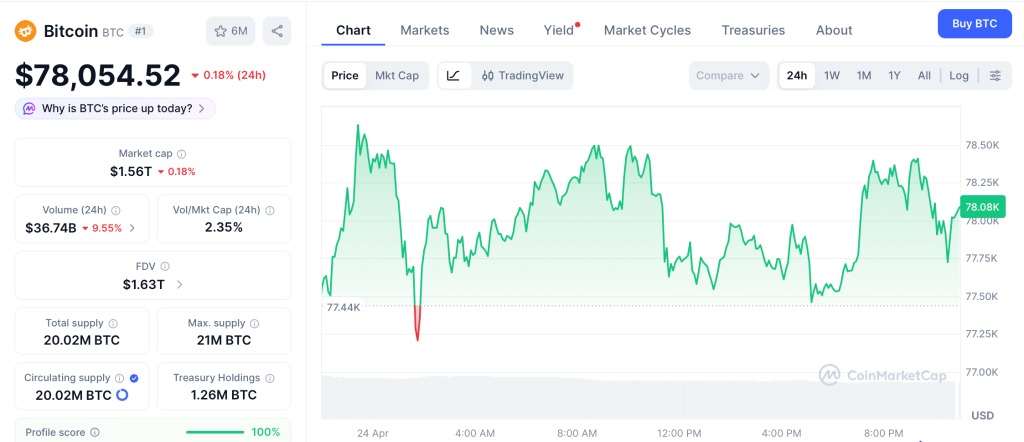Click the star watchlist 6M button

tap(230, 31)
